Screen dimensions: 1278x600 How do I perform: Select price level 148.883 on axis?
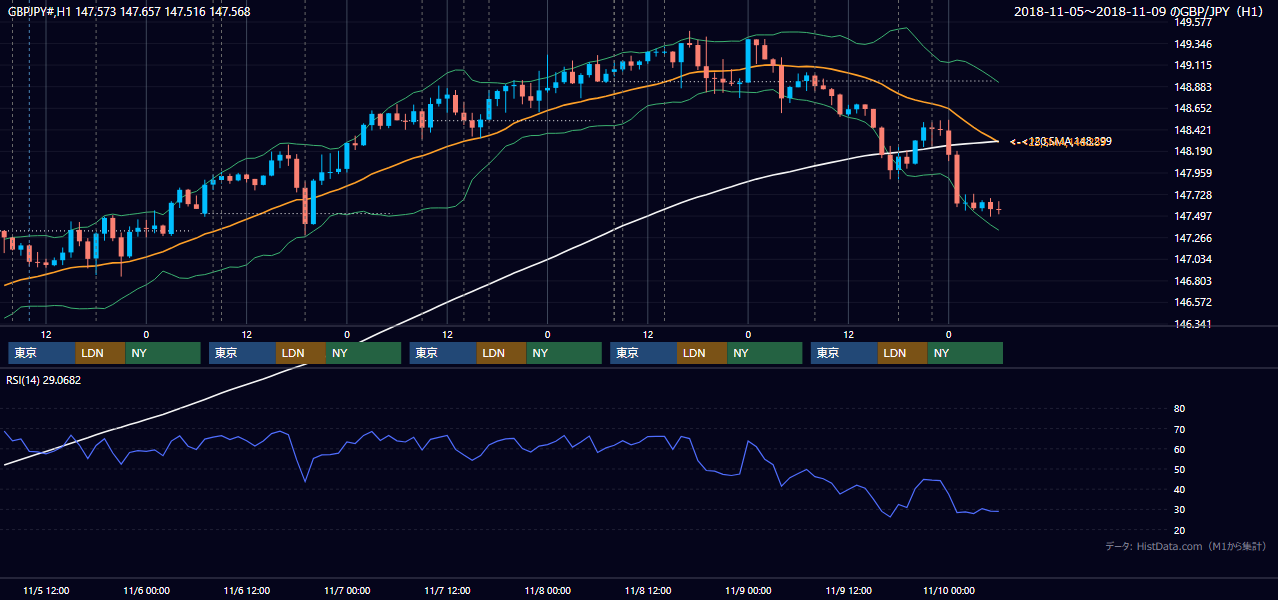coord(1193,87)
